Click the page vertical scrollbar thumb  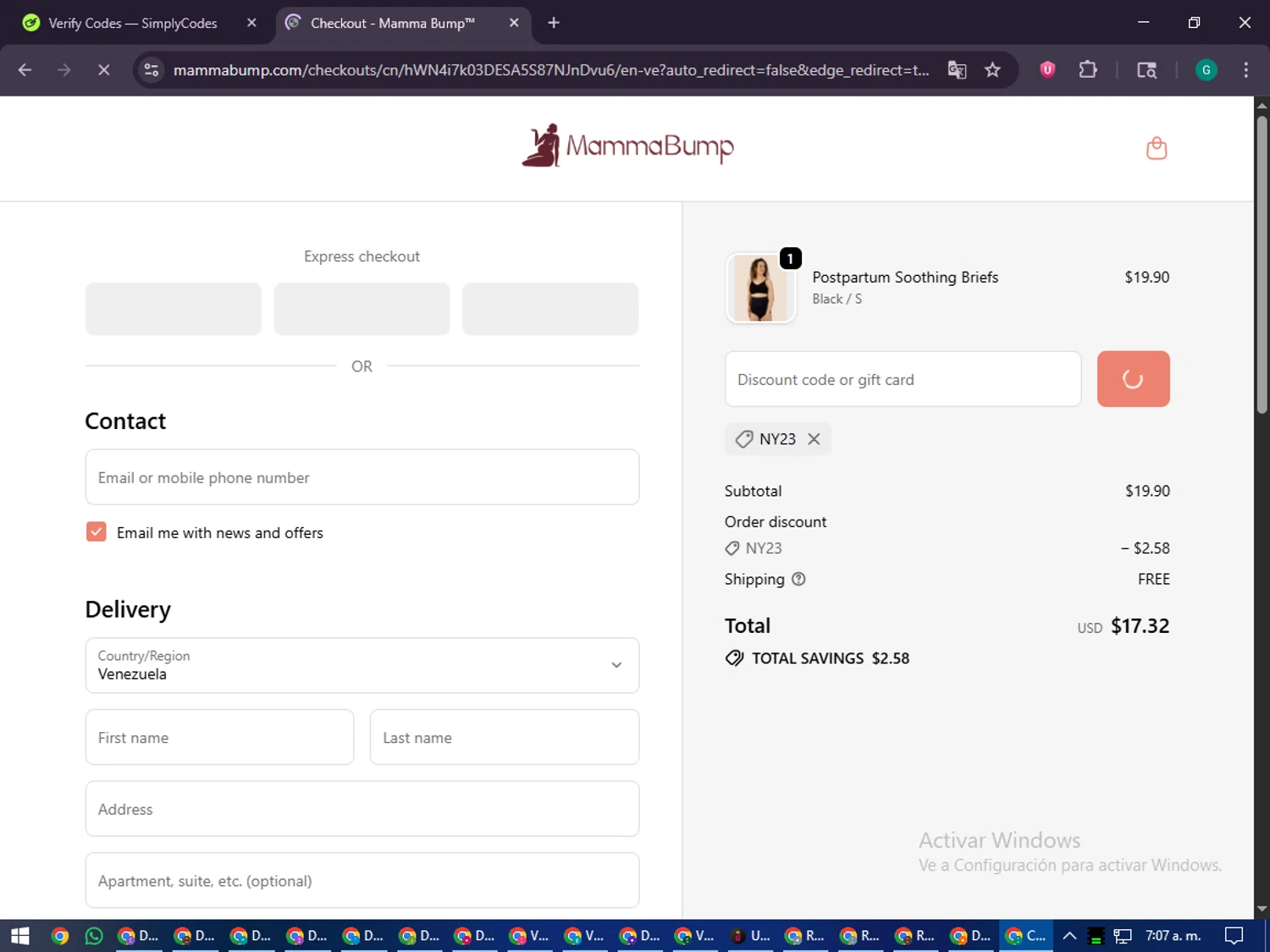coord(1262,264)
